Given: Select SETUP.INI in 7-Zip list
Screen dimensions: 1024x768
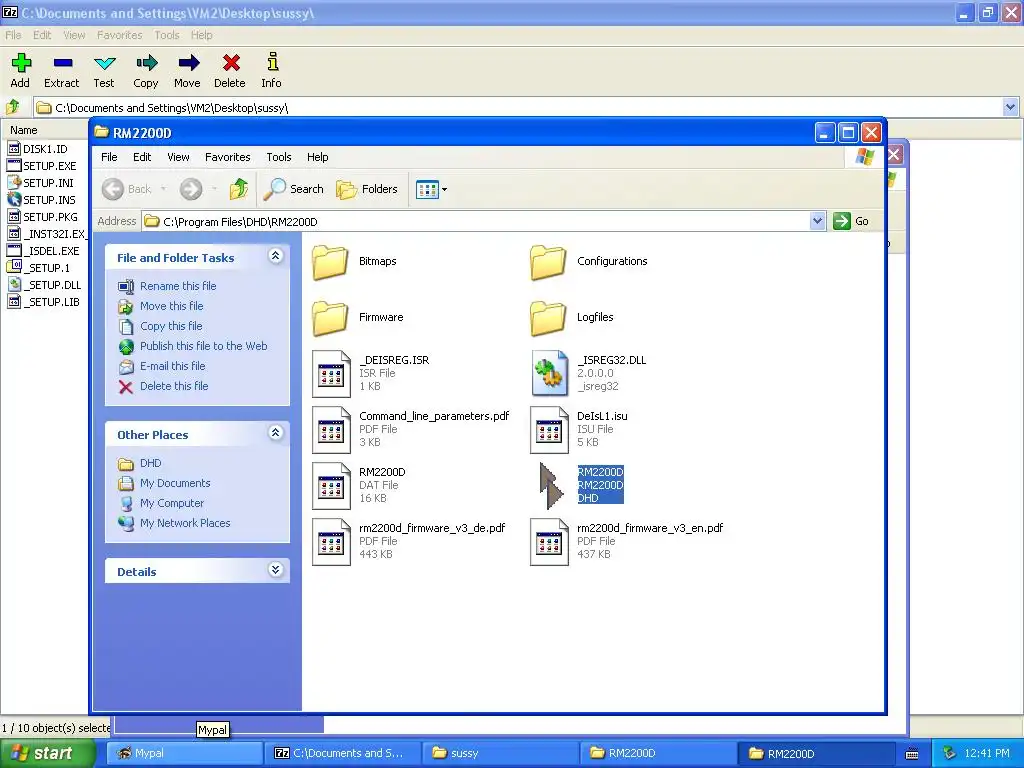Looking at the screenshot, I should coord(40,183).
